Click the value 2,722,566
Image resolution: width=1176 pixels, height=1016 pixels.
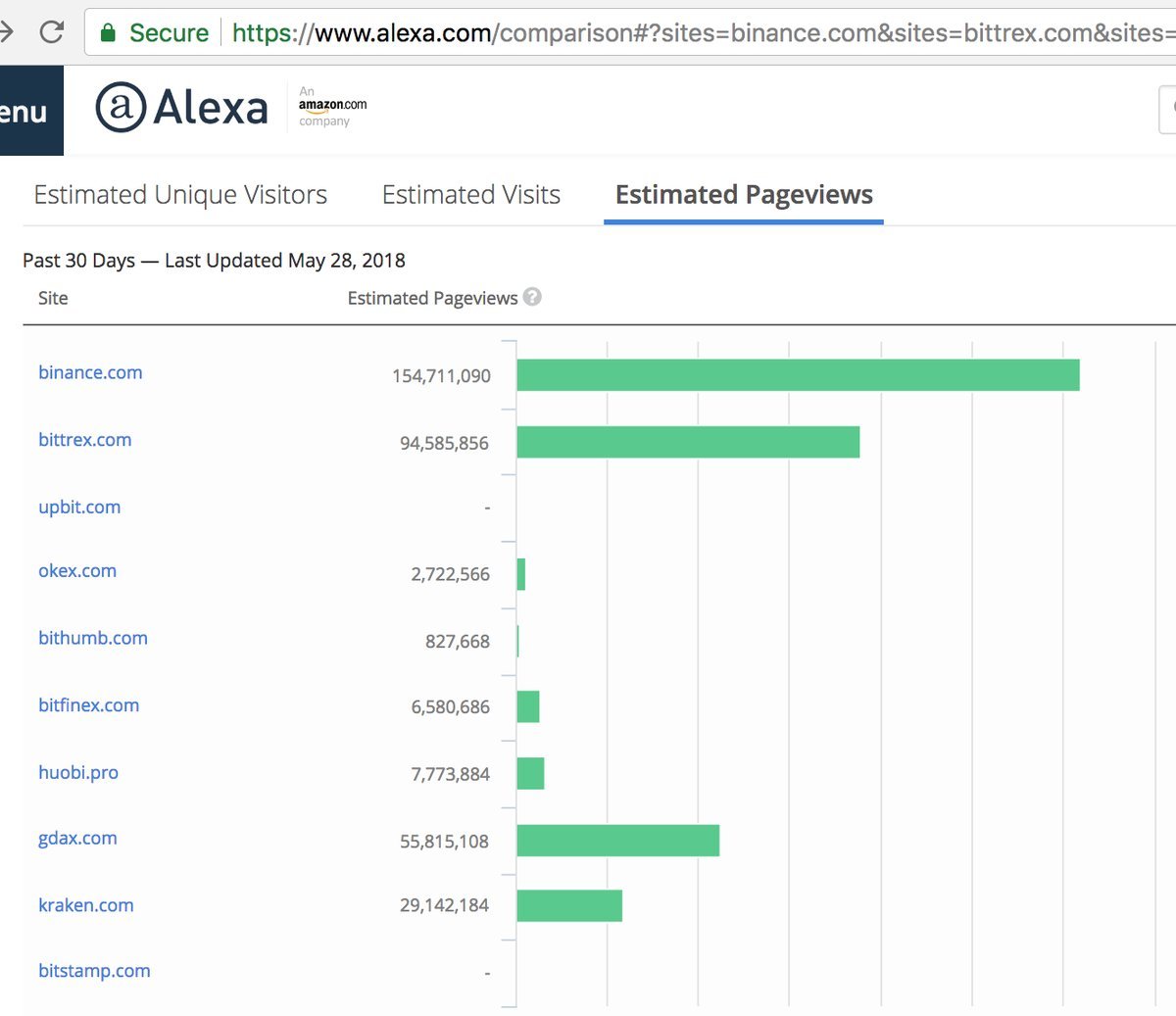point(450,574)
